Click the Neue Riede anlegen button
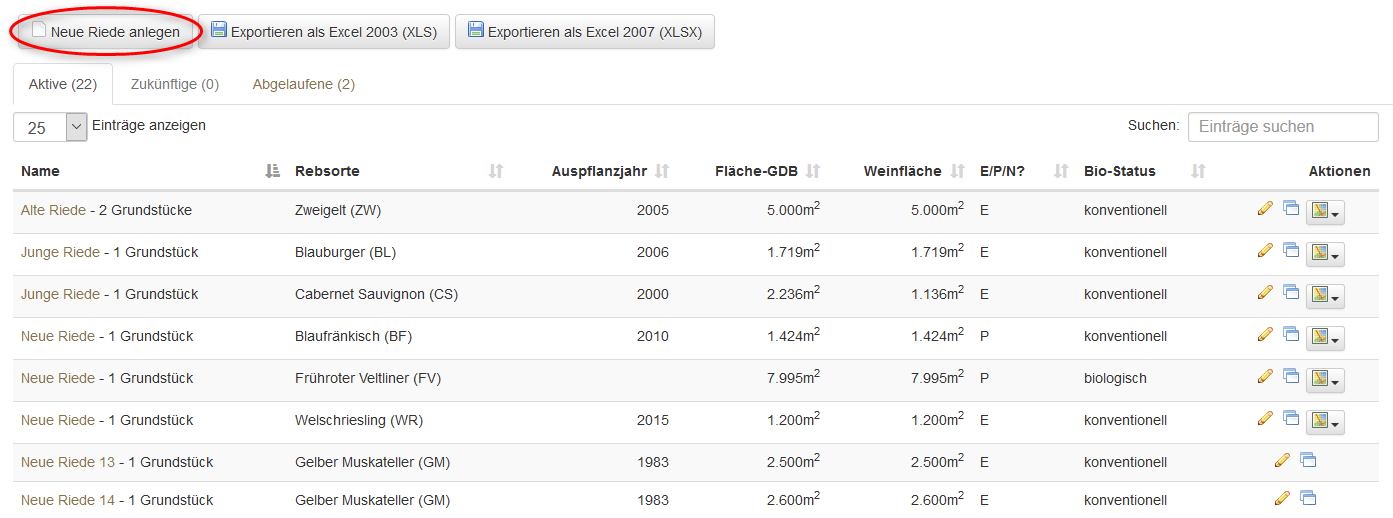Image resolution: width=1393 pixels, height=518 pixels. point(106,32)
